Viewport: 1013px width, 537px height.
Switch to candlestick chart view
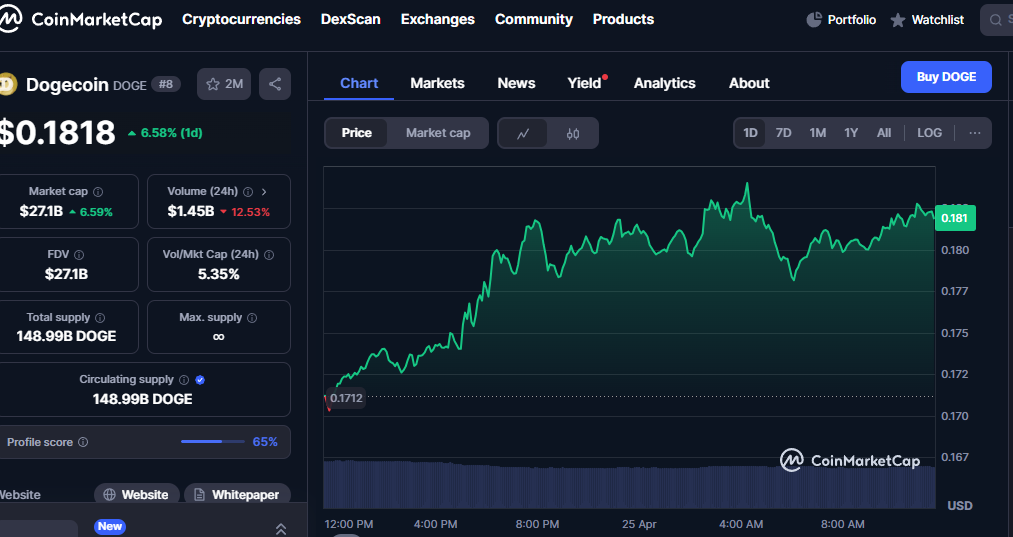pos(573,134)
